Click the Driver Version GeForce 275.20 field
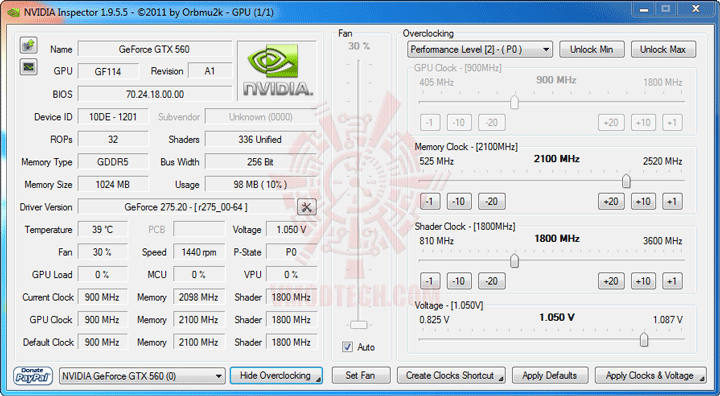 (186, 207)
